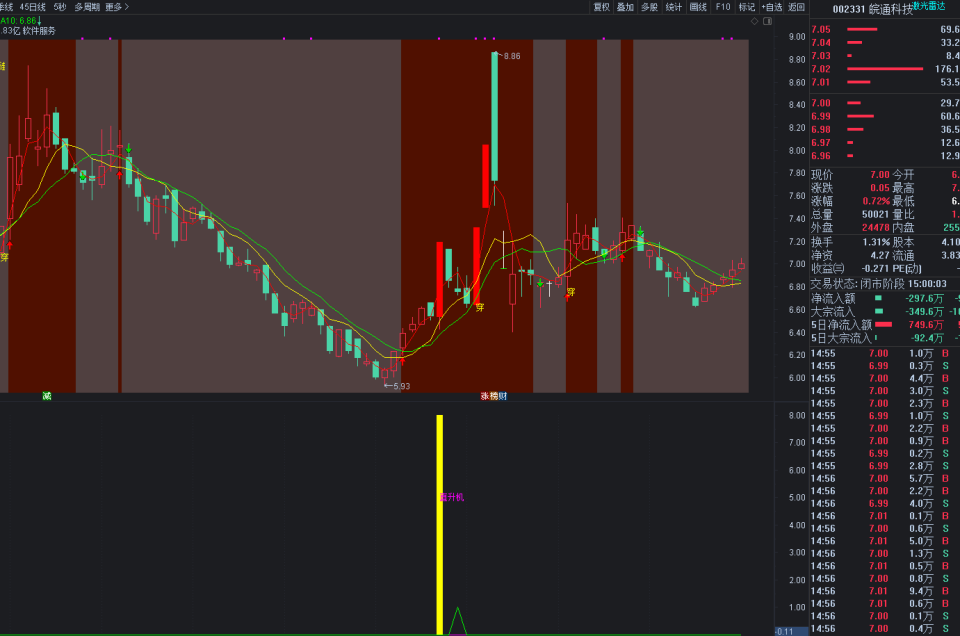Screen dimensions: 960x636
Task: Select the 7.05 ask price row
Action: click(x=885, y=29)
